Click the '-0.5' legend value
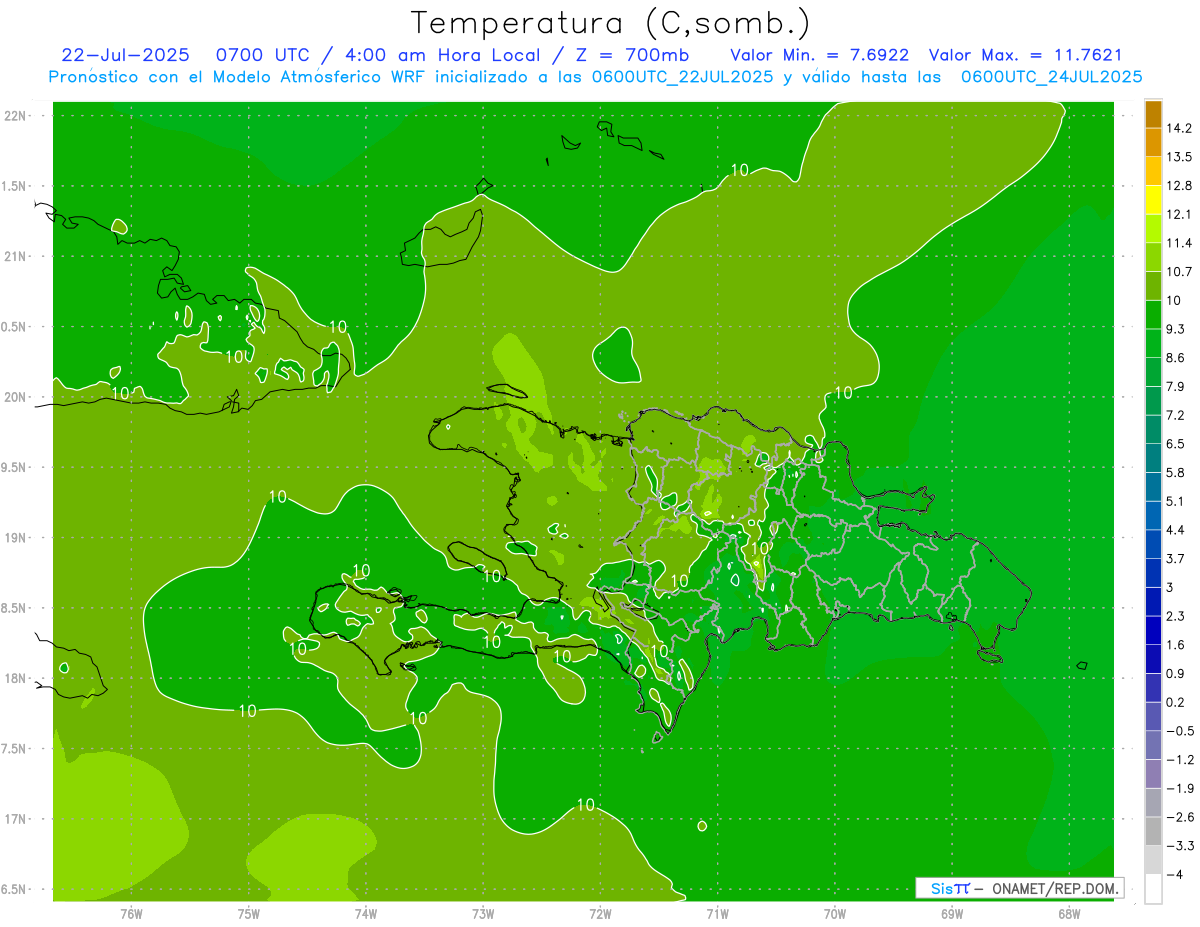This screenshot has height=927, width=1200. pyautogui.click(x=1180, y=731)
